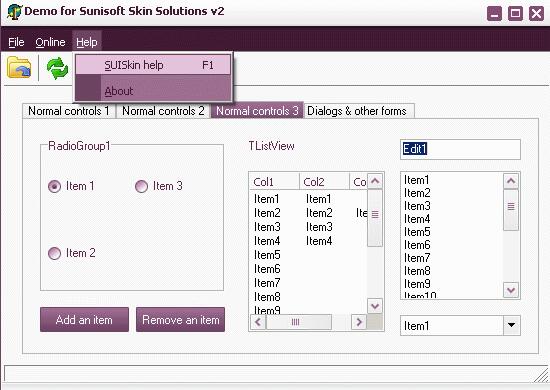Open the Online menu

(50, 42)
